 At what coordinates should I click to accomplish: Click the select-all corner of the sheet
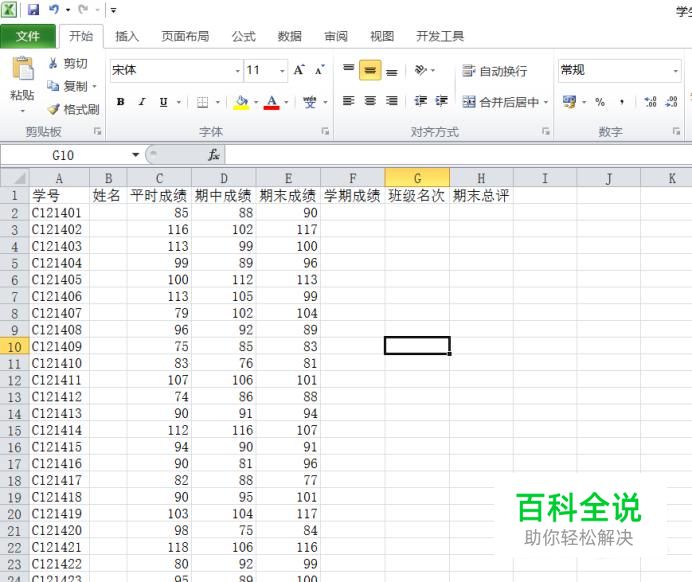15,178
